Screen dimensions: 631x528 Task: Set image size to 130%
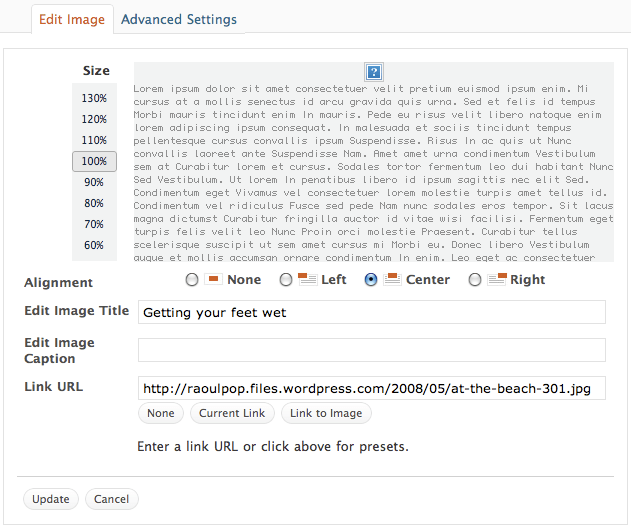[x=94, y=98]
